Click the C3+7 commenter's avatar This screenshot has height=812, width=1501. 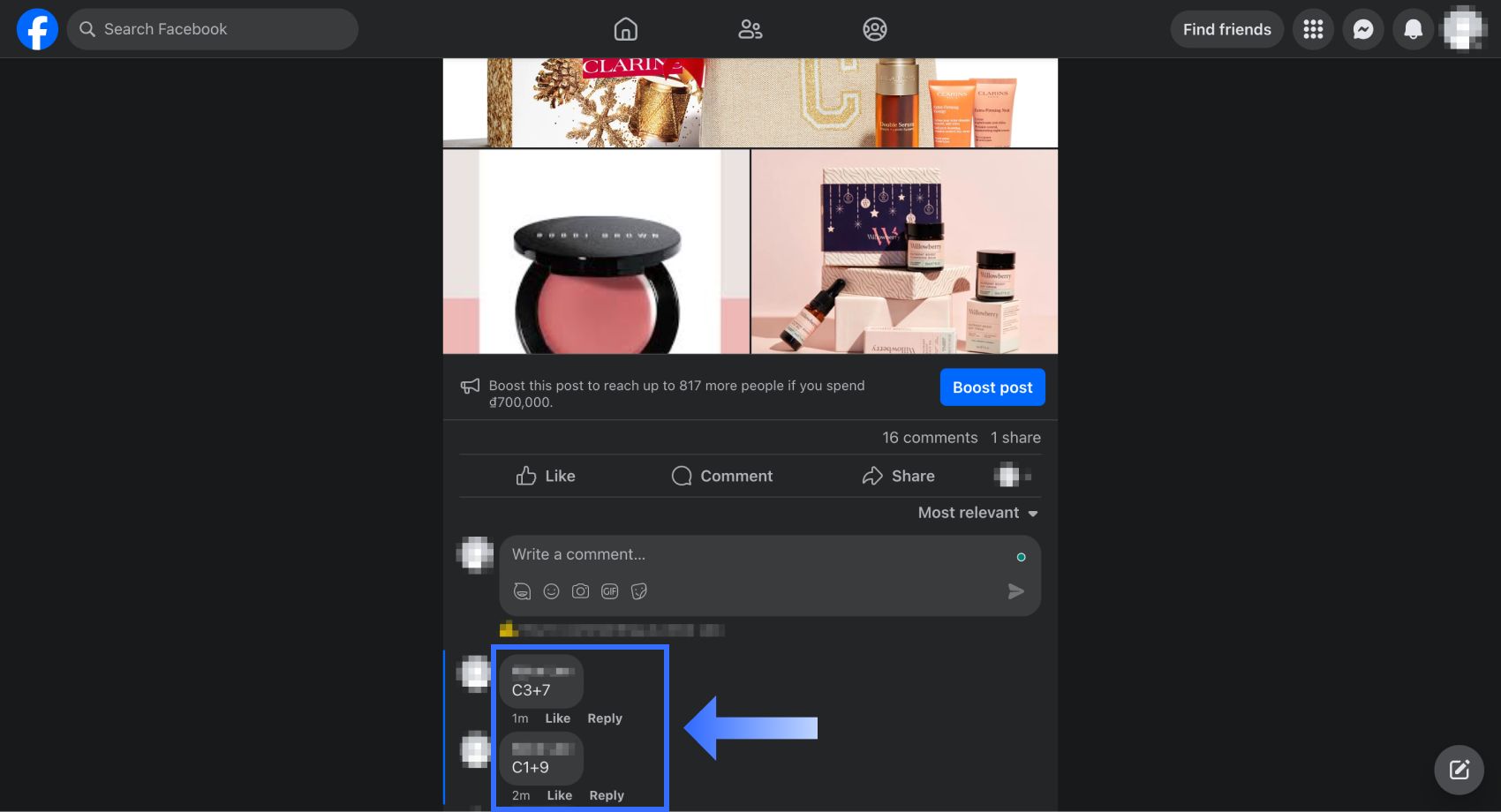tap(475, 673)
